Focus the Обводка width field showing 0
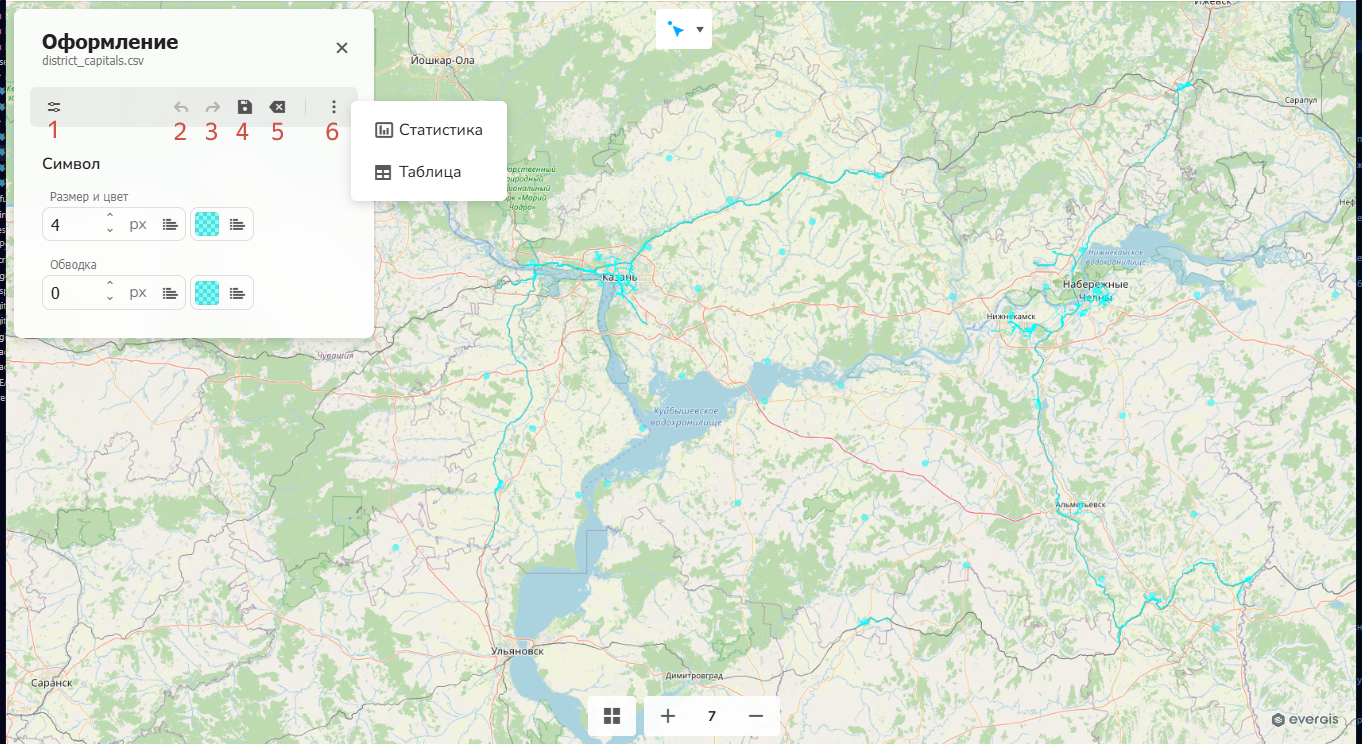Image resolution: width=1362 pixels, height=744 pixels. (72, 293)
